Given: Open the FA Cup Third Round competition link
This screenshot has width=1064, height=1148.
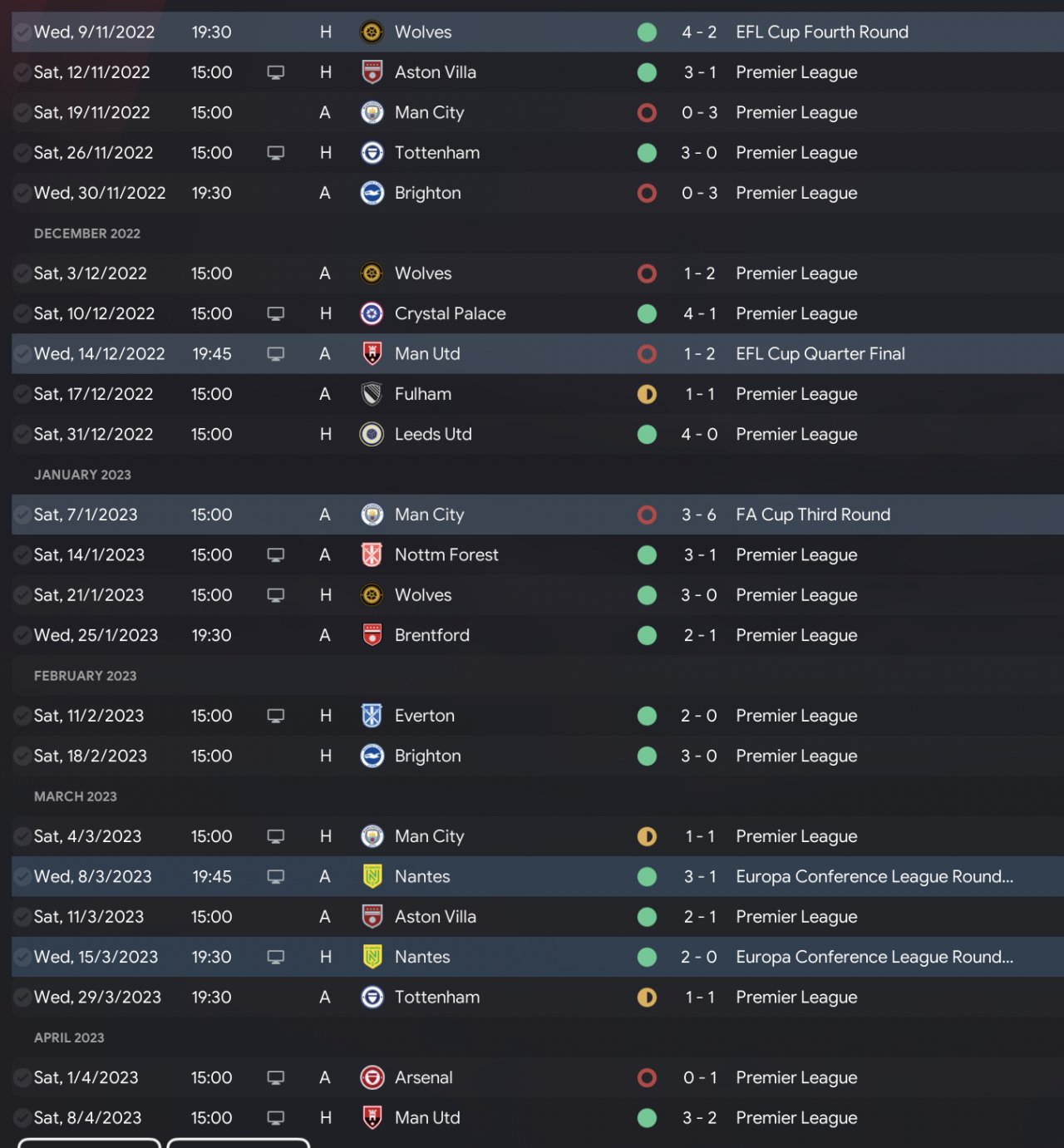Looking at the screenshot, I should (x=812, y=515).
